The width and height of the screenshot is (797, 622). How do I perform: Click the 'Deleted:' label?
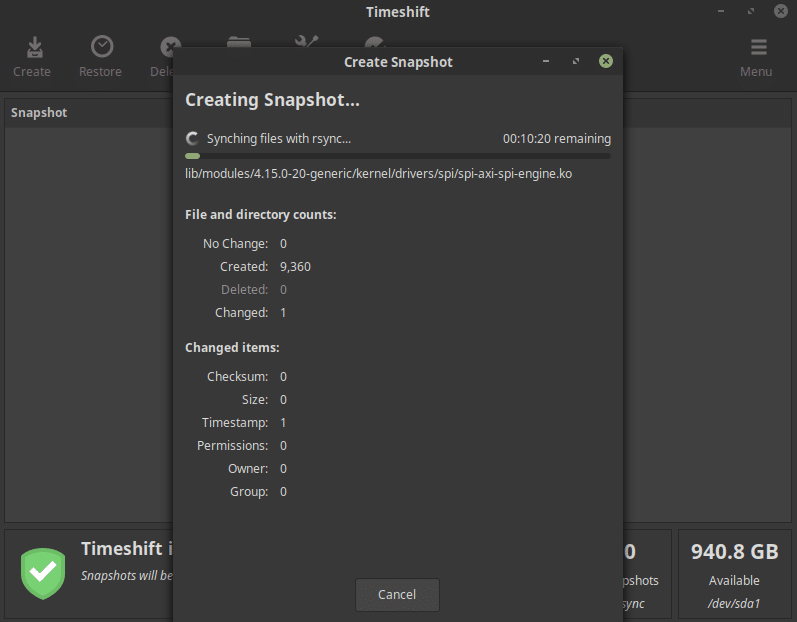click(x=244, y=290)
